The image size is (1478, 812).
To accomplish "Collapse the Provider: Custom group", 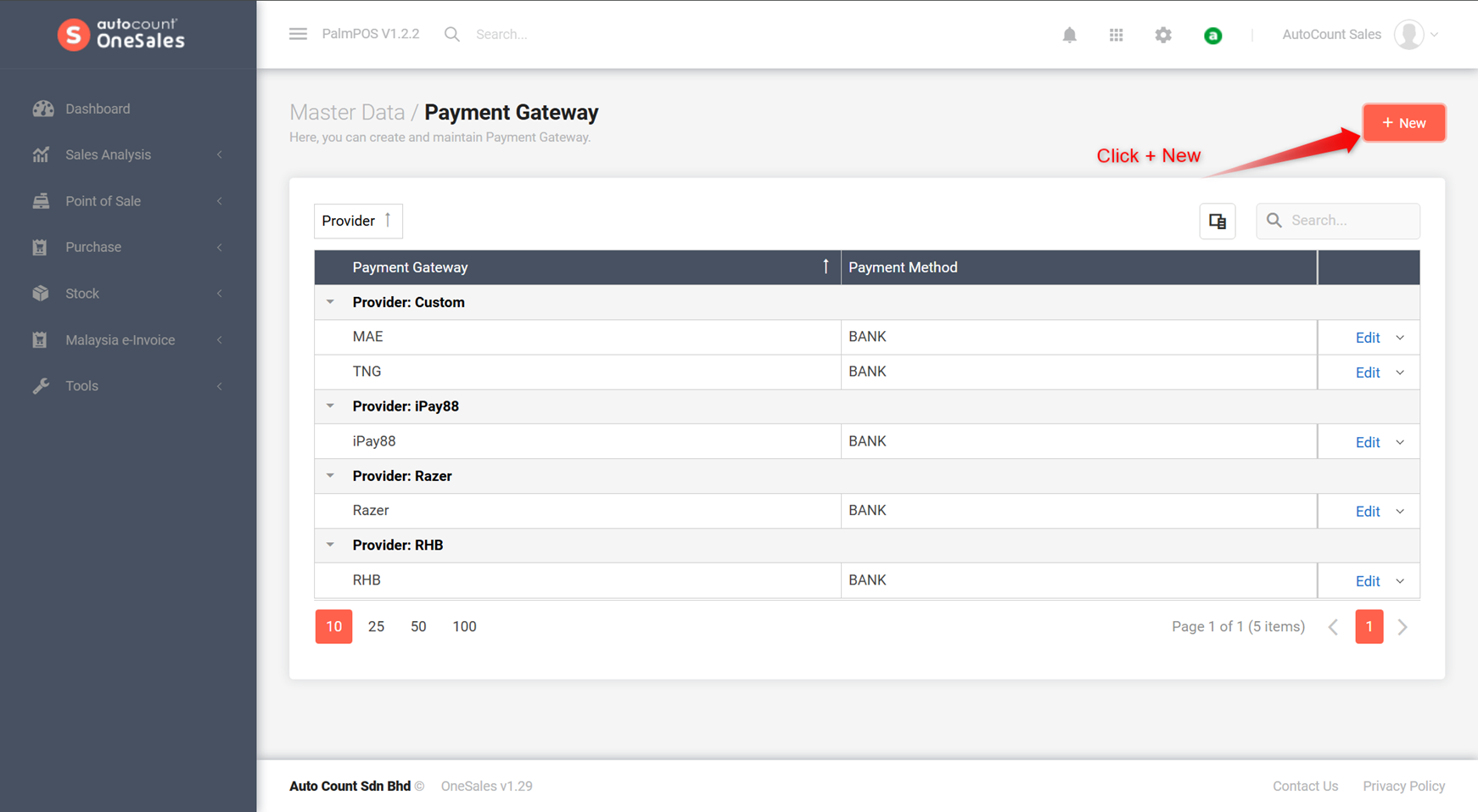I will pos(330,302).
